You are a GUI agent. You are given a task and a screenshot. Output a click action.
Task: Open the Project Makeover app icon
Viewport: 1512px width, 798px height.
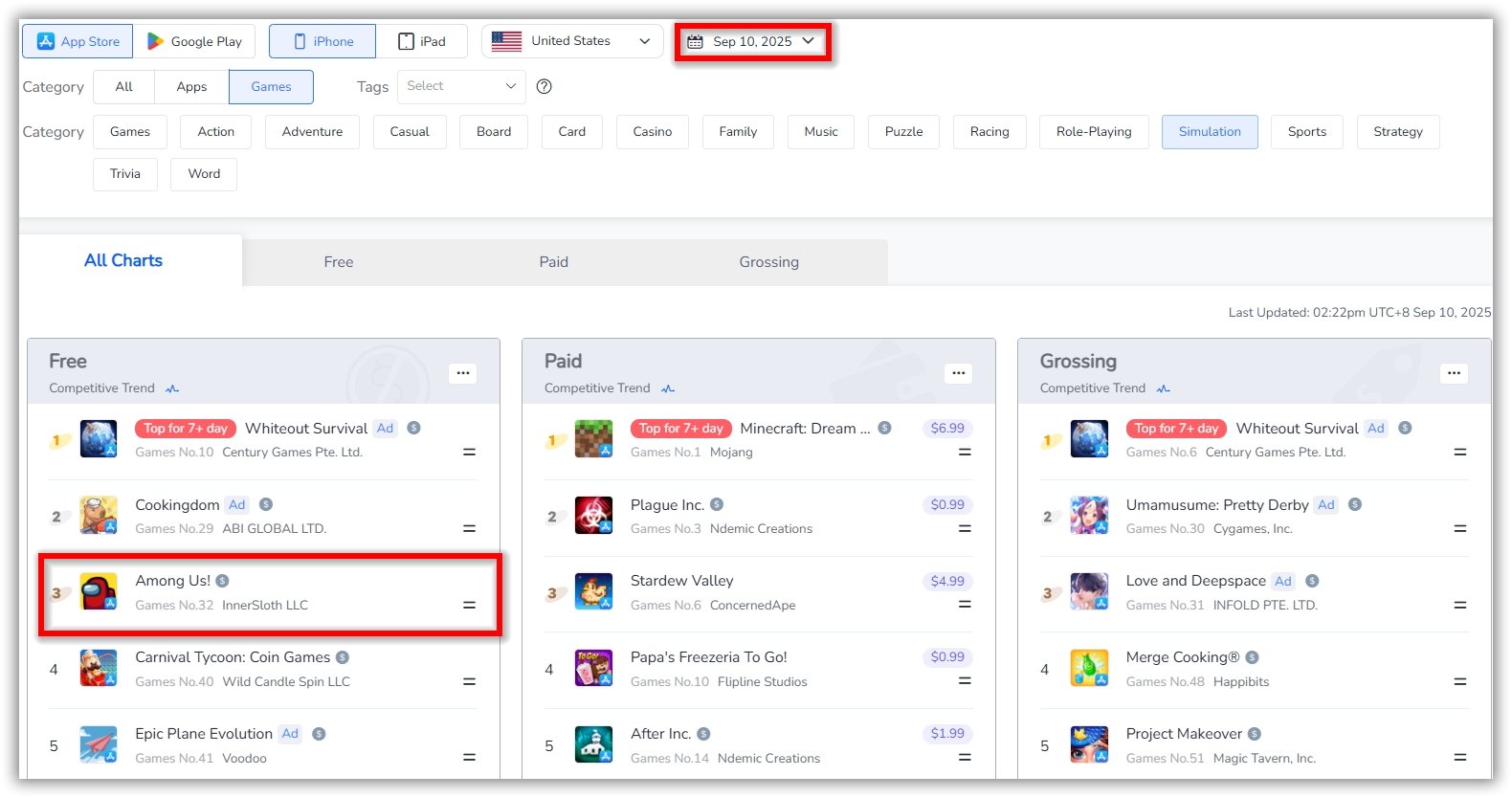[1089, 744]
